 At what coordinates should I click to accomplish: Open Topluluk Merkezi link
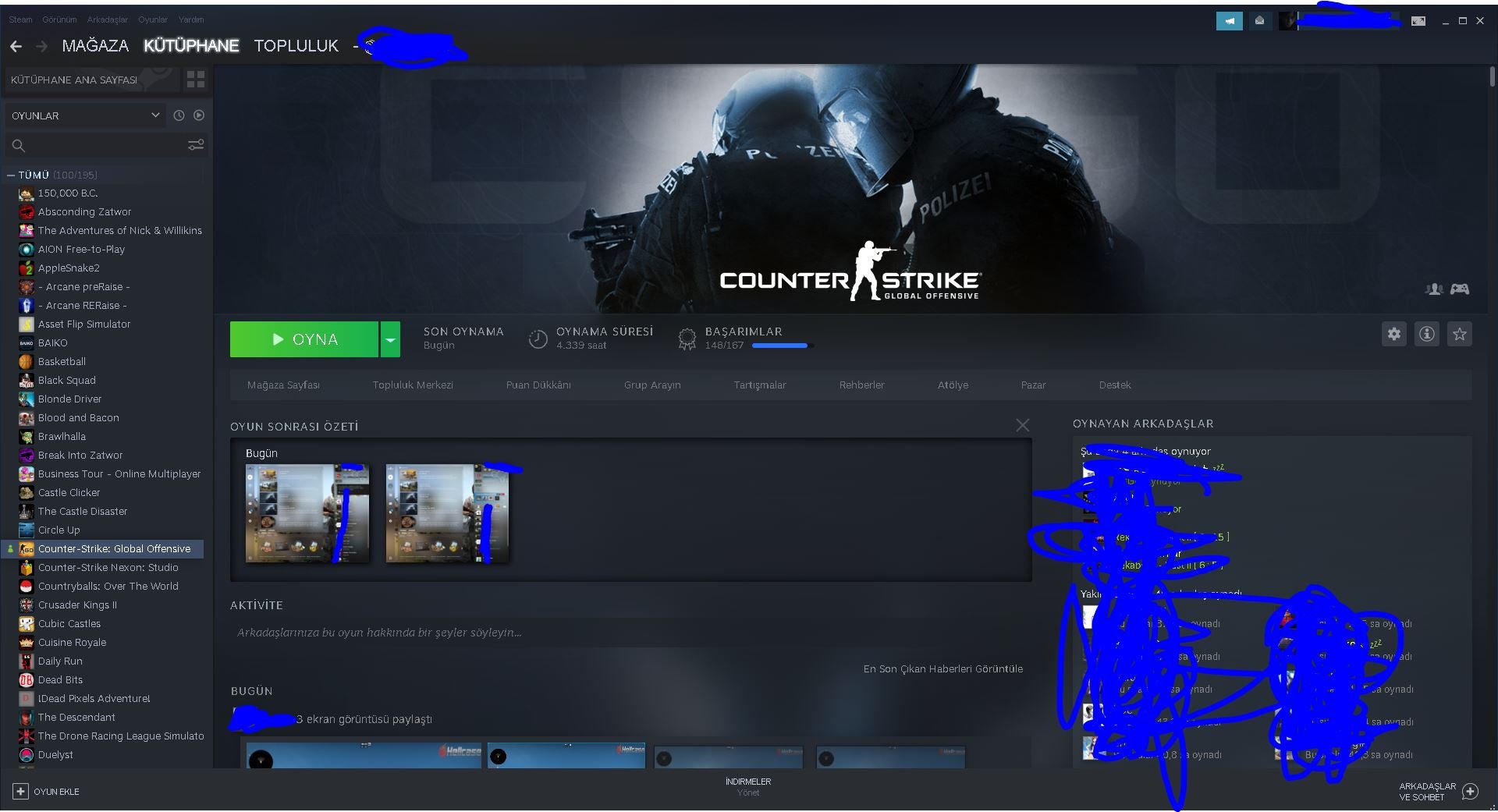coord(413,385)
